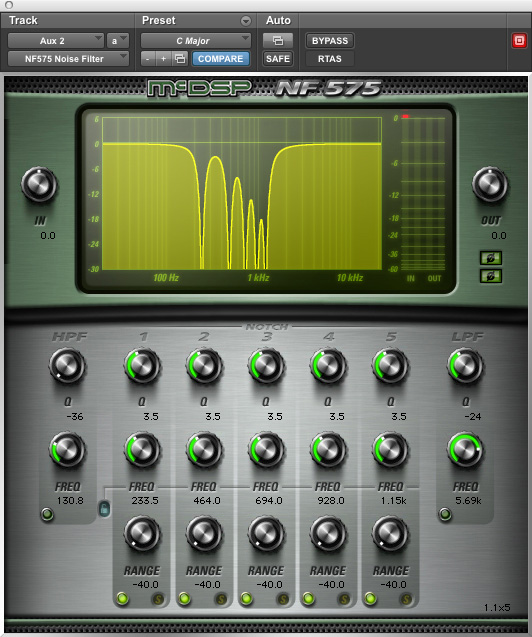532x637 pixels.
Task: Click the window close button in title bar
Action: click(x=9, y=5)
